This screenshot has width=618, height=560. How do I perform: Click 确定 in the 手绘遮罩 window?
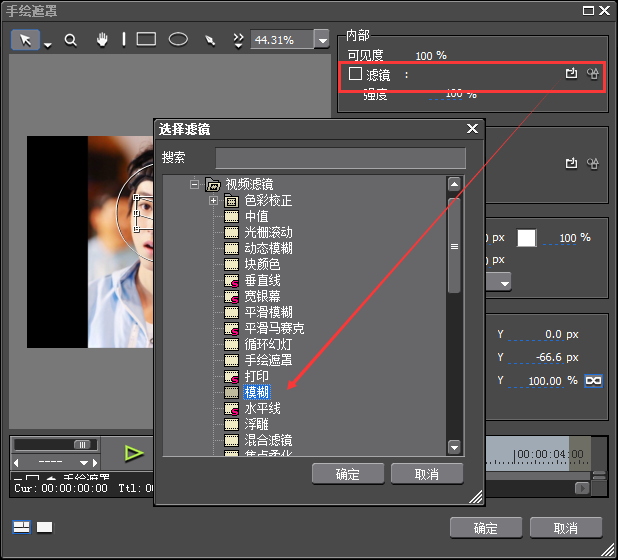coord(486,528)
